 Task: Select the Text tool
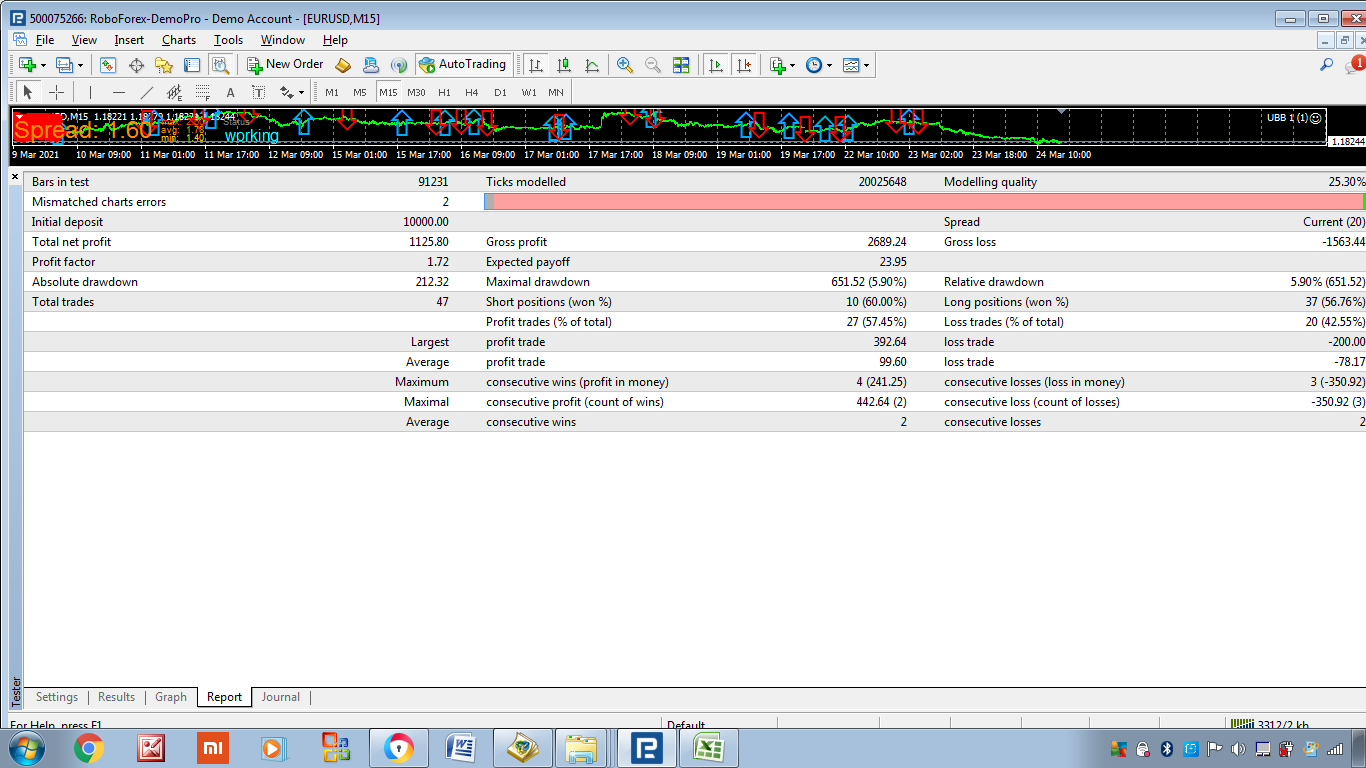click(230, 93)
